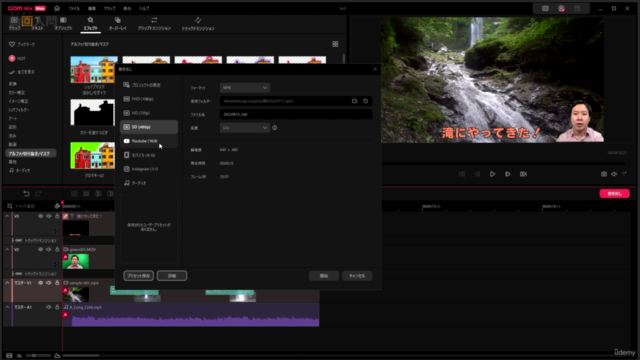Click the プリセット保存 button

pyautogui.click(x=138, y=276)
